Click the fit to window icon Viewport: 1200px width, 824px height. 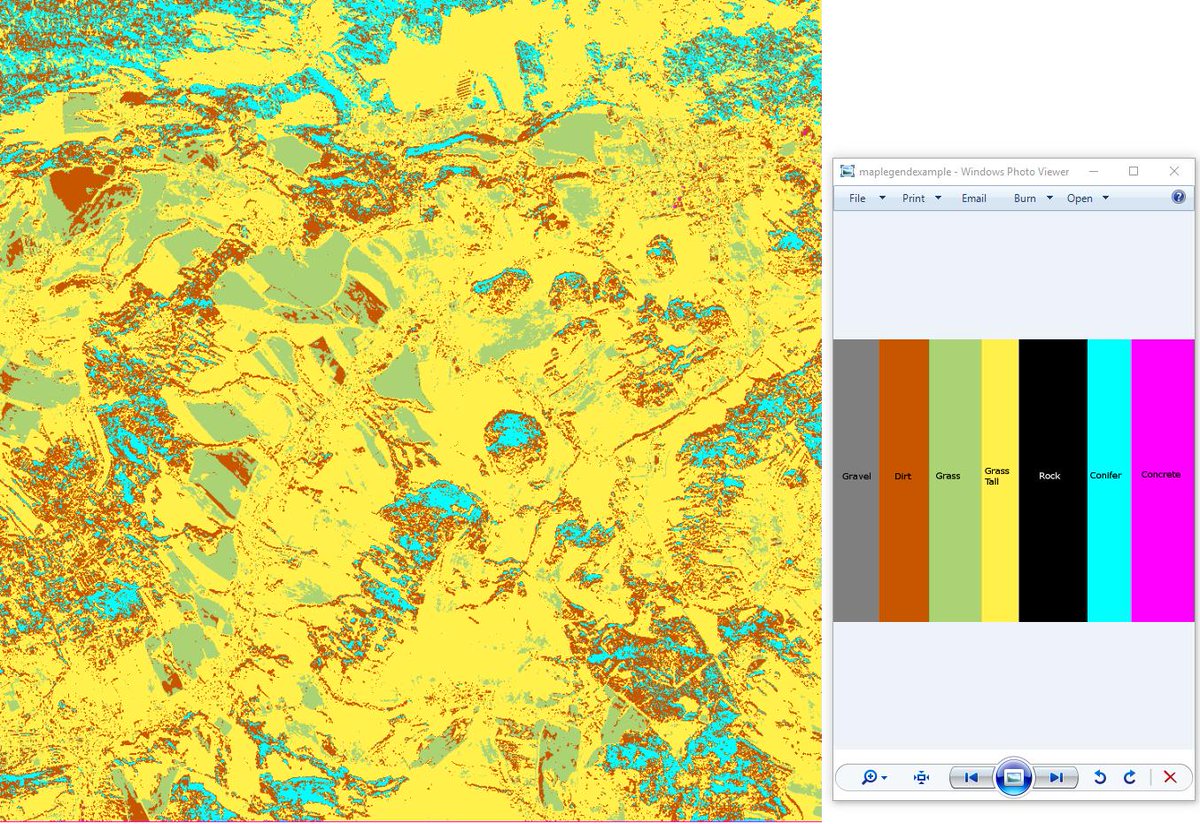(x=921, y=777)
